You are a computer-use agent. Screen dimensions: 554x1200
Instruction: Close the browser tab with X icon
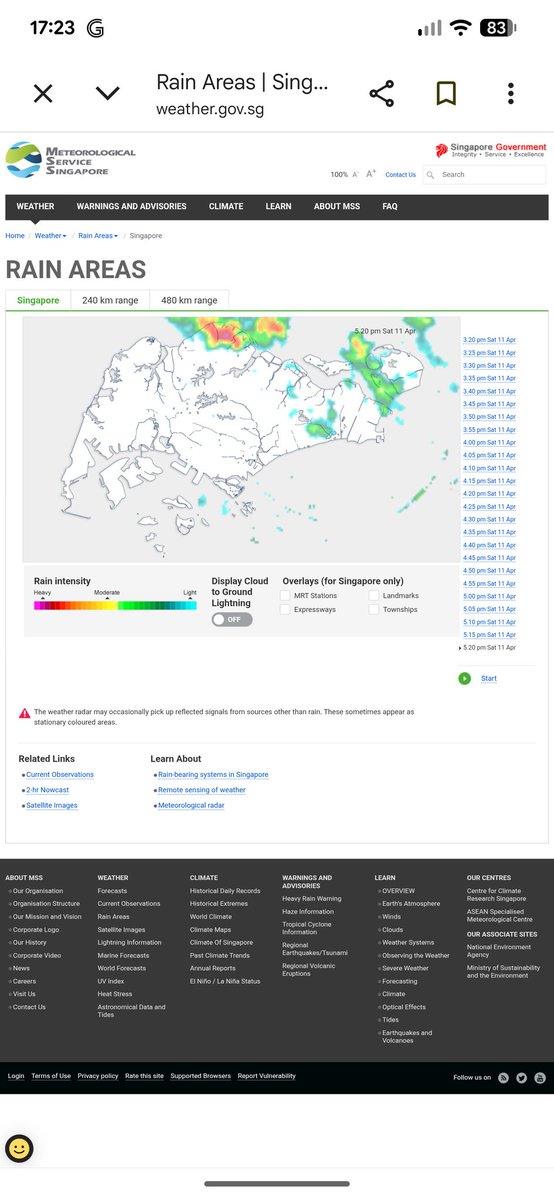point(43,94)
